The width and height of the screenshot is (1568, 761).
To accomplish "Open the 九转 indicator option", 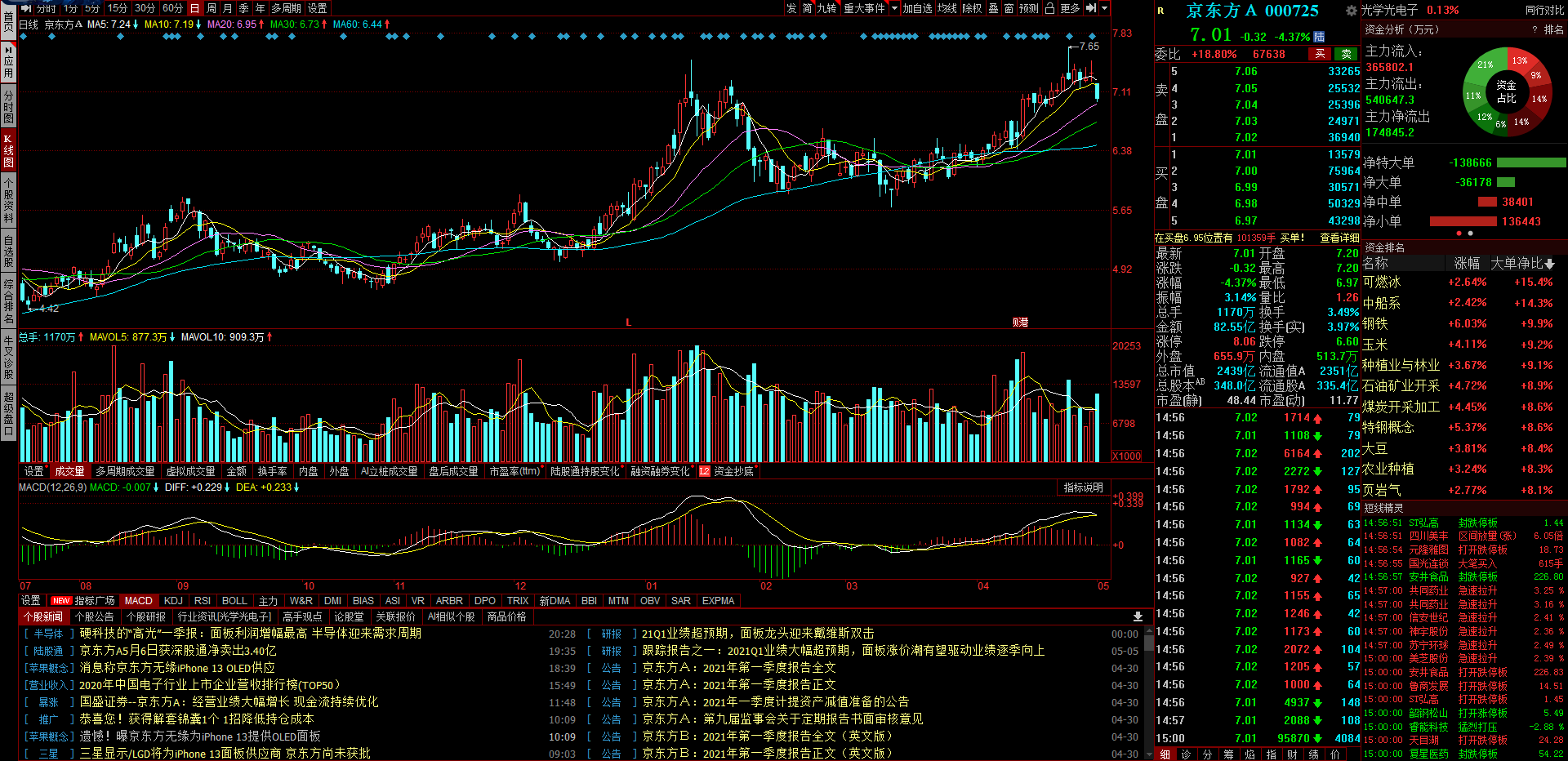I will pos(826,8).
